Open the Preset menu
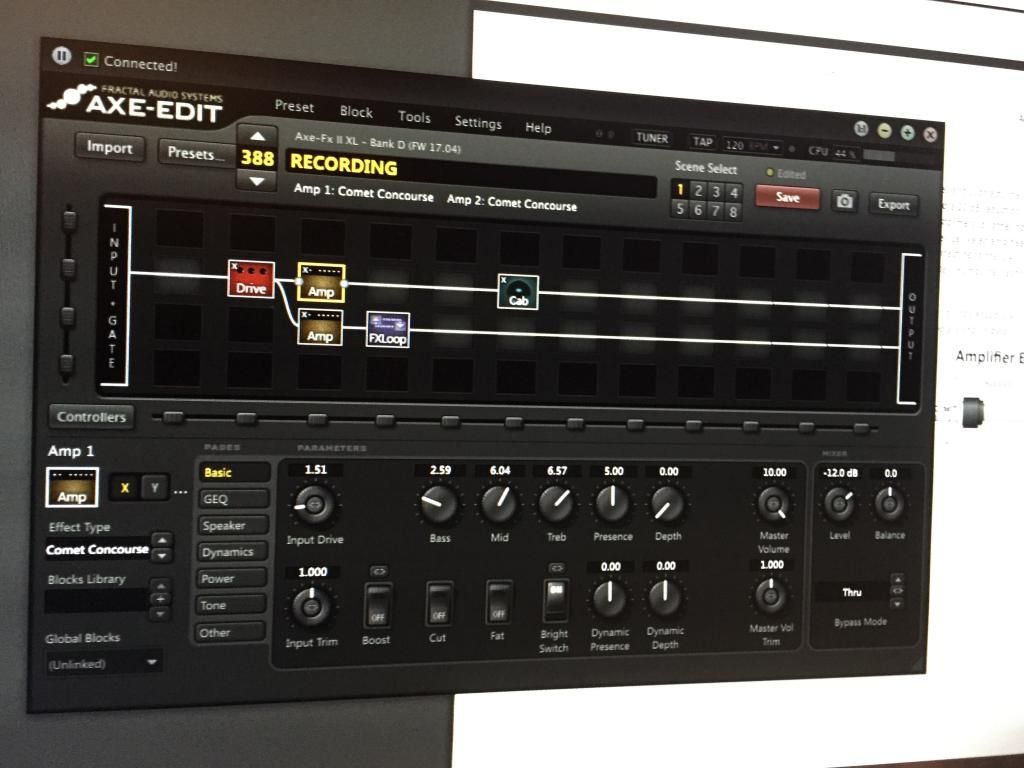1024x768 pixels. coord(294,106)
